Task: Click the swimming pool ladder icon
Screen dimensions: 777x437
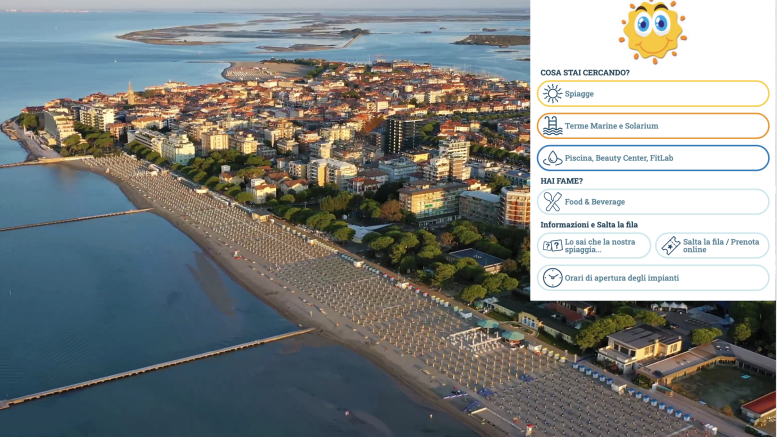Action: pos(552,126)
